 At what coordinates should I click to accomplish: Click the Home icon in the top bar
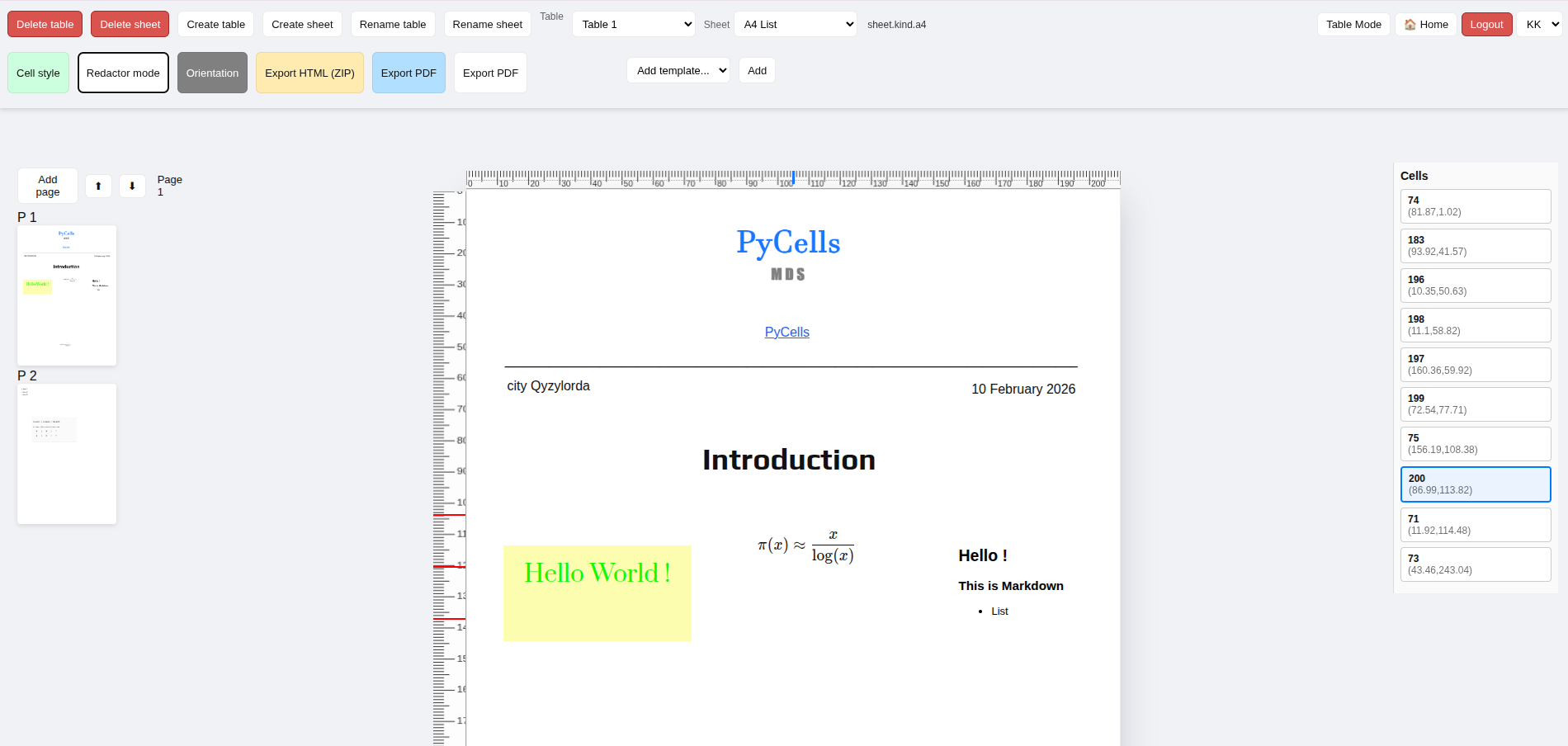click(1425, 24)
